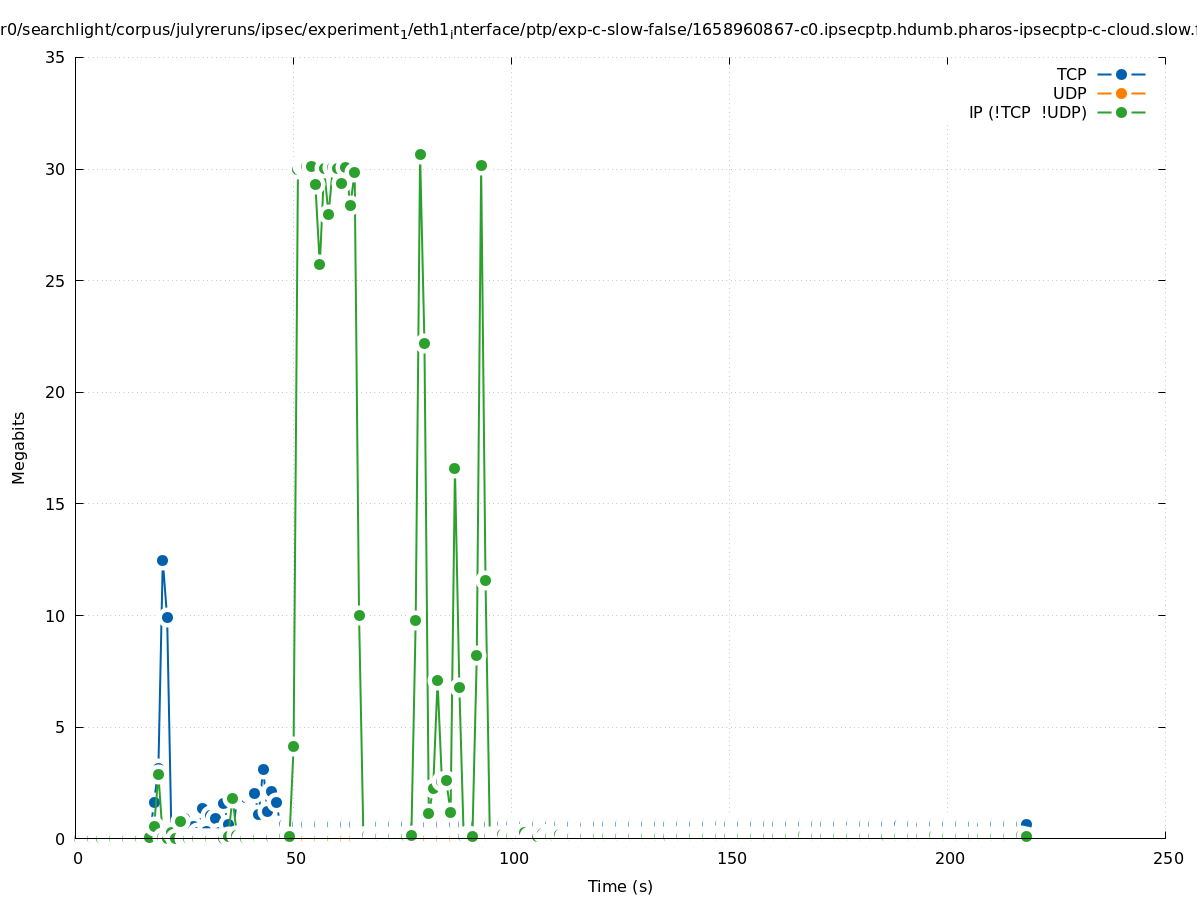Click the 35 tick on the y-axis
Screen dimensions: 1197x900
[x=56, y=57]
